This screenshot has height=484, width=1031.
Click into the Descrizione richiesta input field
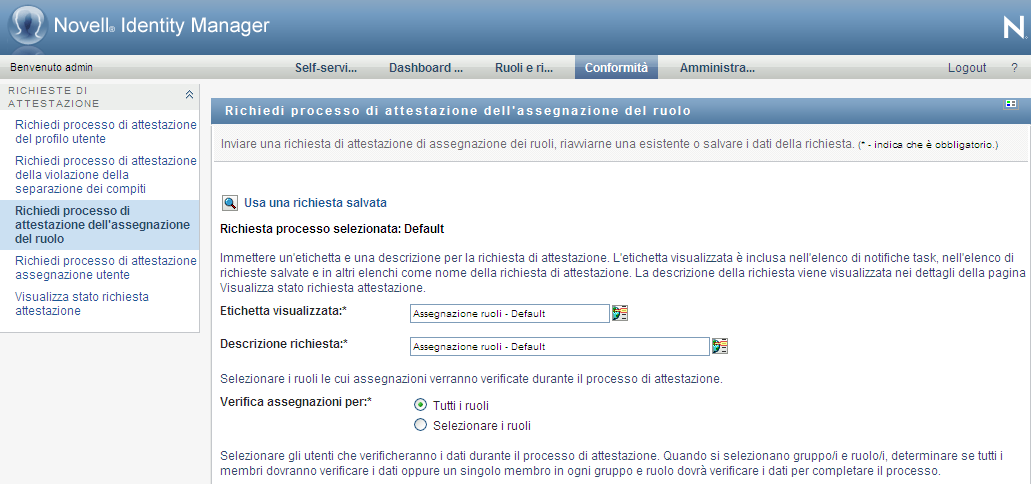pyautogui.click(x=560, y=347)
